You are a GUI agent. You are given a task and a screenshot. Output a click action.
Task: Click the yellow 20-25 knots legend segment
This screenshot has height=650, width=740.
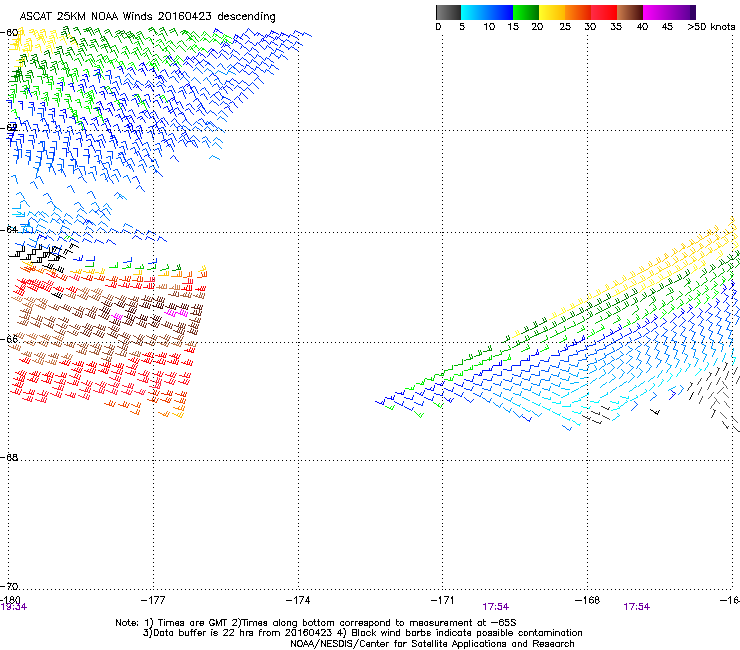pos(552,12)
